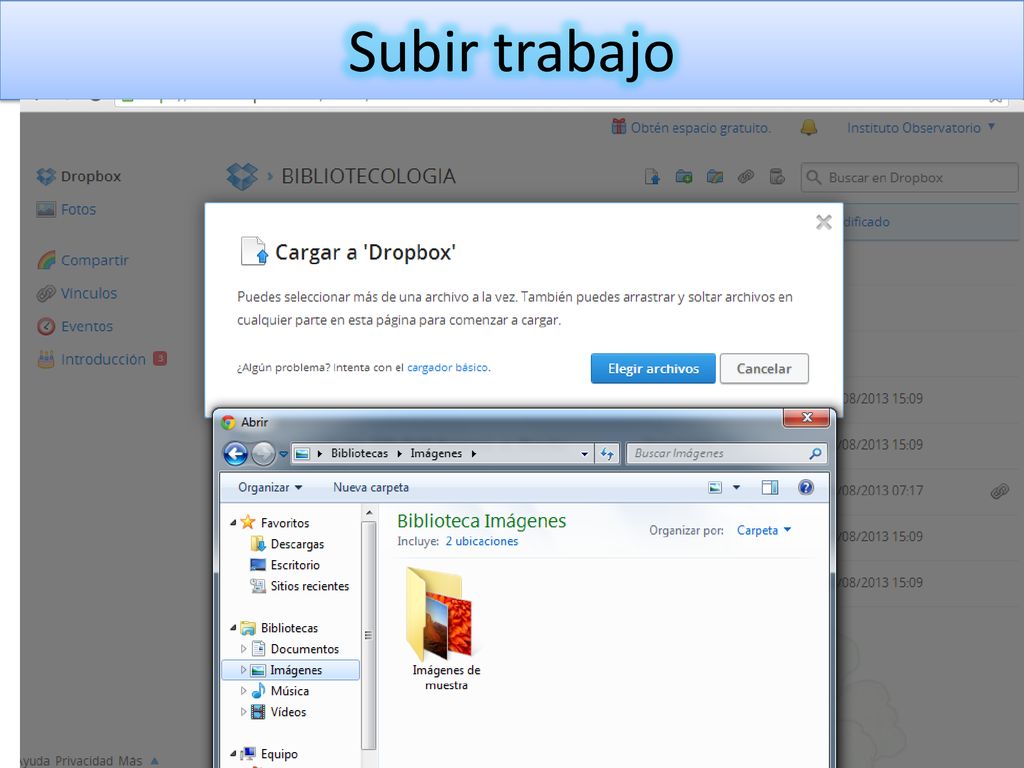Image resolution: width=1024 pixels, height=768 pixels.
Task: Click the navigation pane scrollbar
Action: point(368,633)
